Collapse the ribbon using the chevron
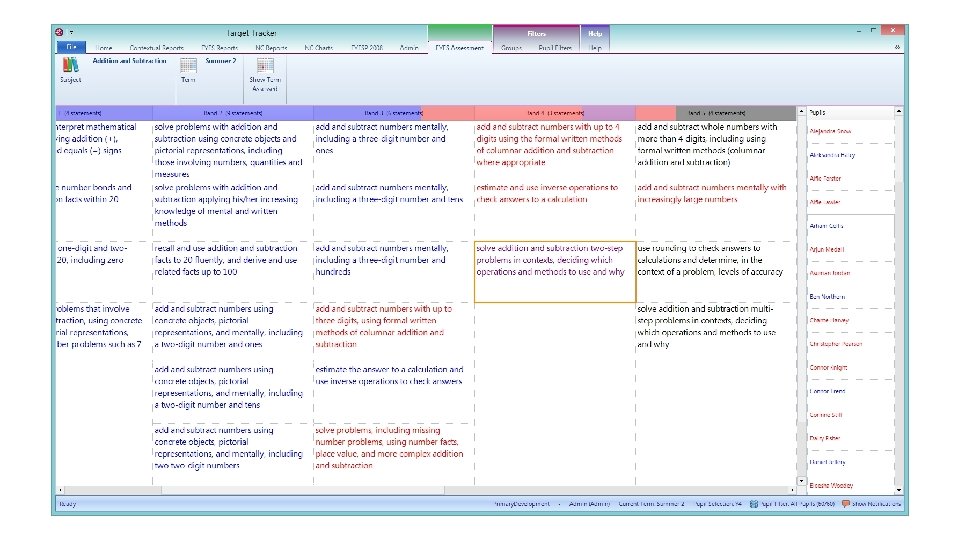The height and width of the screenshot is (540, 960). 897,47
